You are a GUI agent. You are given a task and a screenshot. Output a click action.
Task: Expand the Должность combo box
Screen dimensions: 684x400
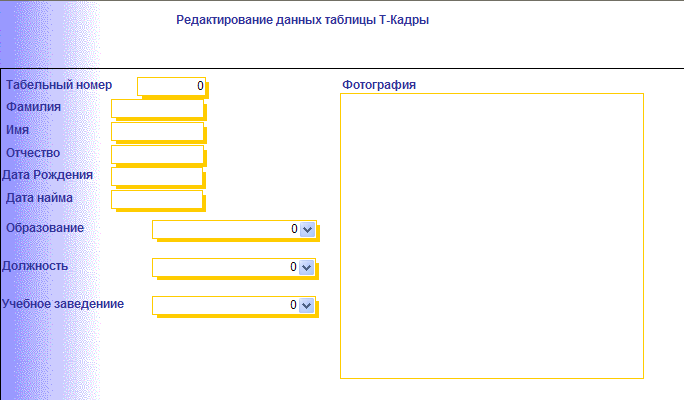click(307, 267)
